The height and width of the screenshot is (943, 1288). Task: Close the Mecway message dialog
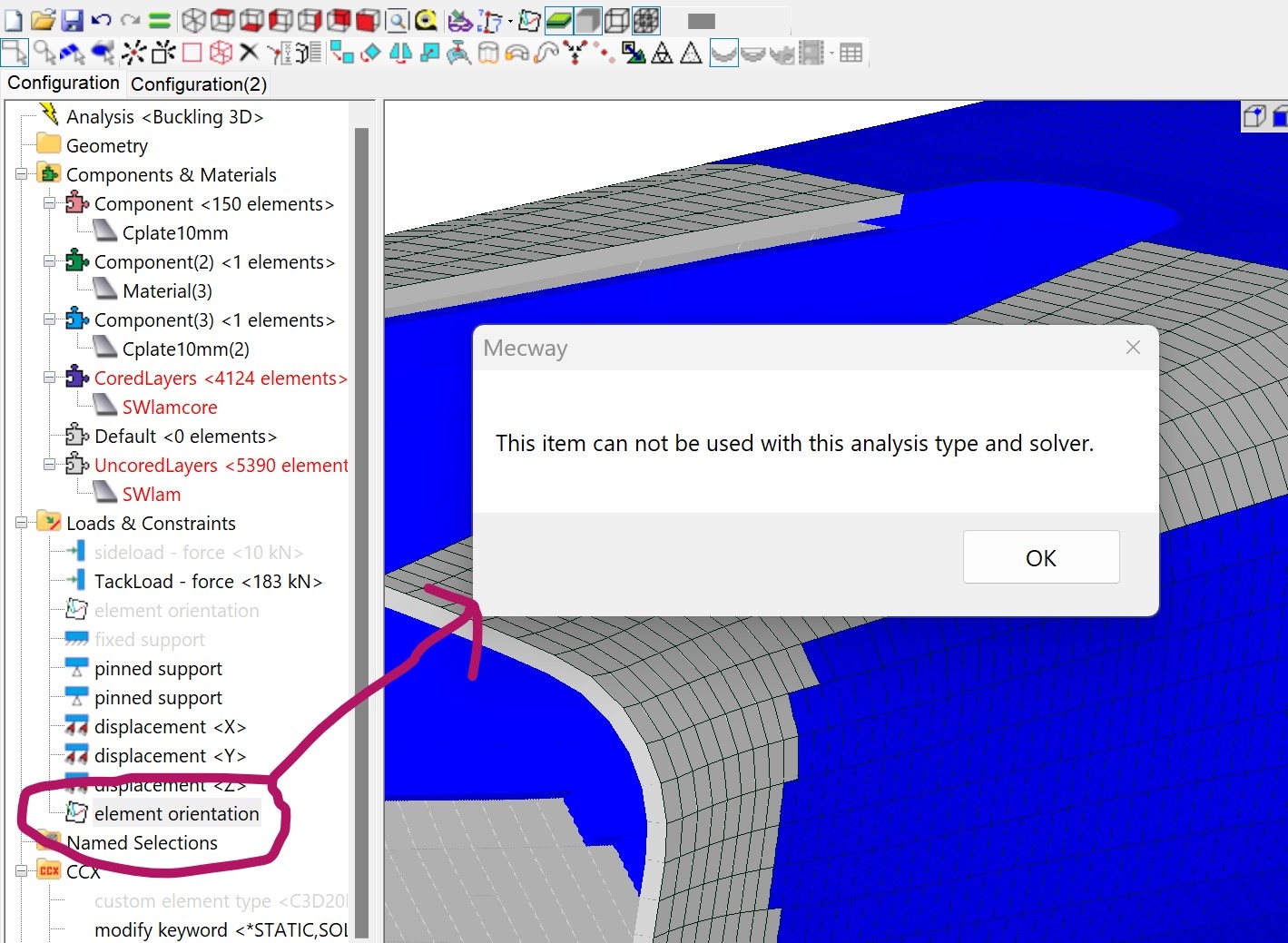1133,347
